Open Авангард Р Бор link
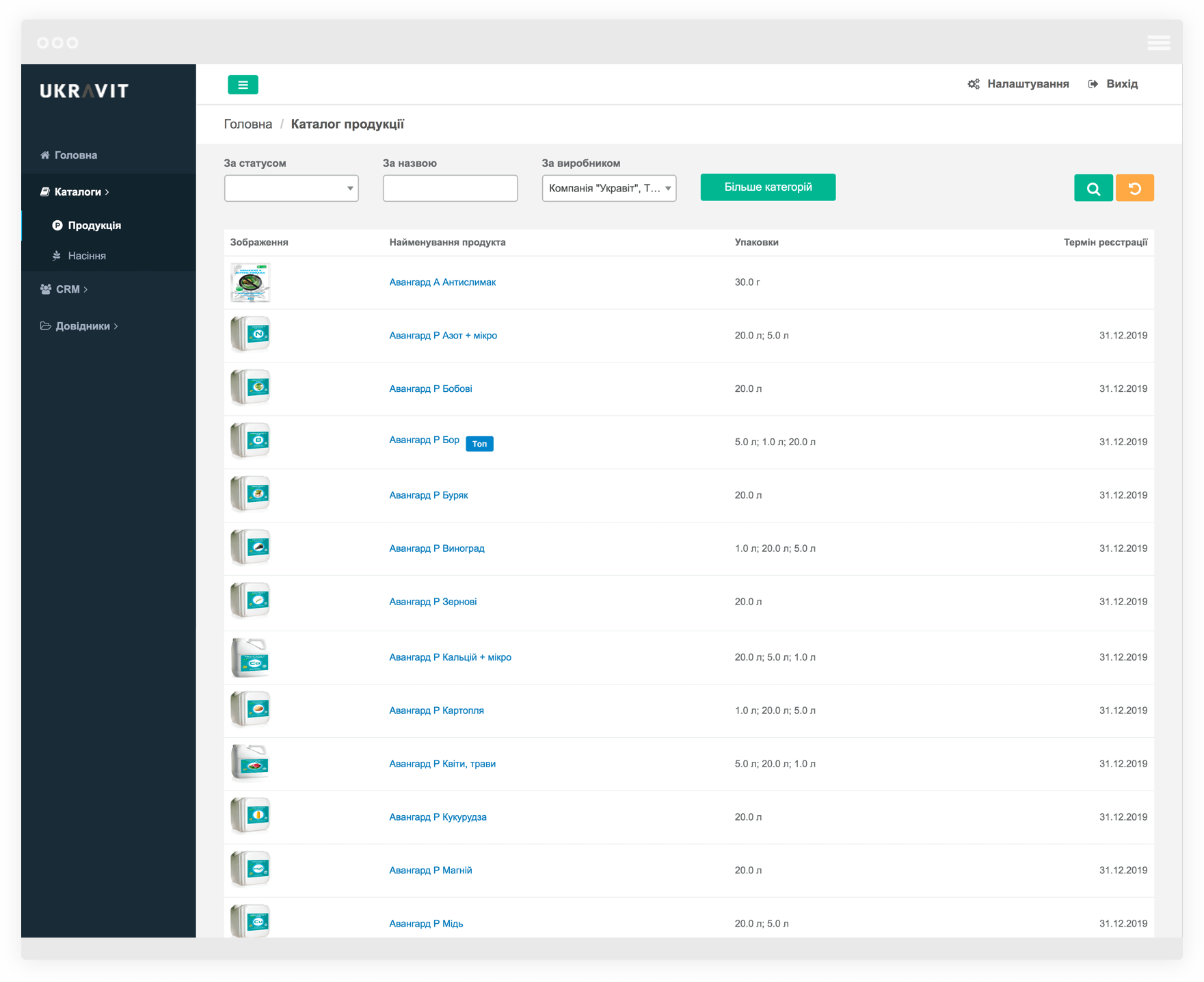The height and width of the screenshot is (982, 1204). (424, 440)
